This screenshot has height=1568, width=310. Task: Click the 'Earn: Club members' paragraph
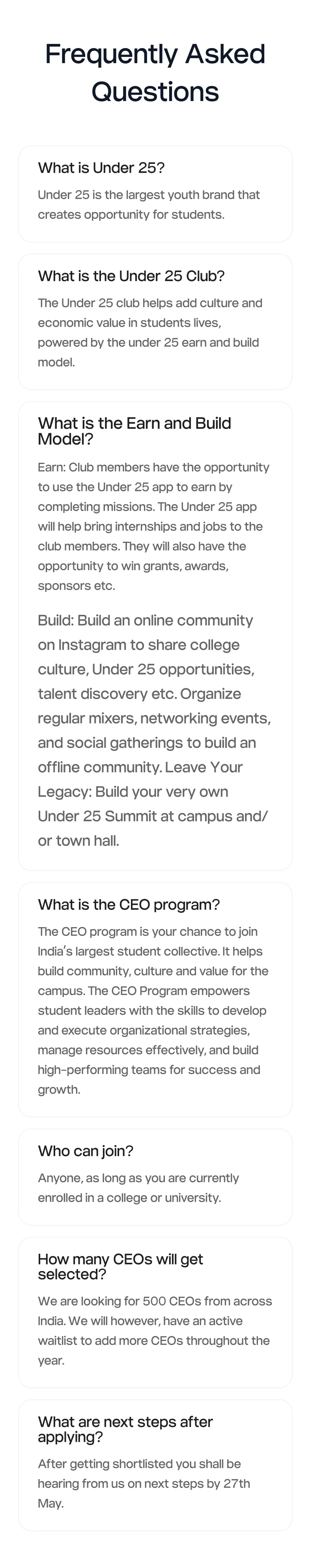154,526
